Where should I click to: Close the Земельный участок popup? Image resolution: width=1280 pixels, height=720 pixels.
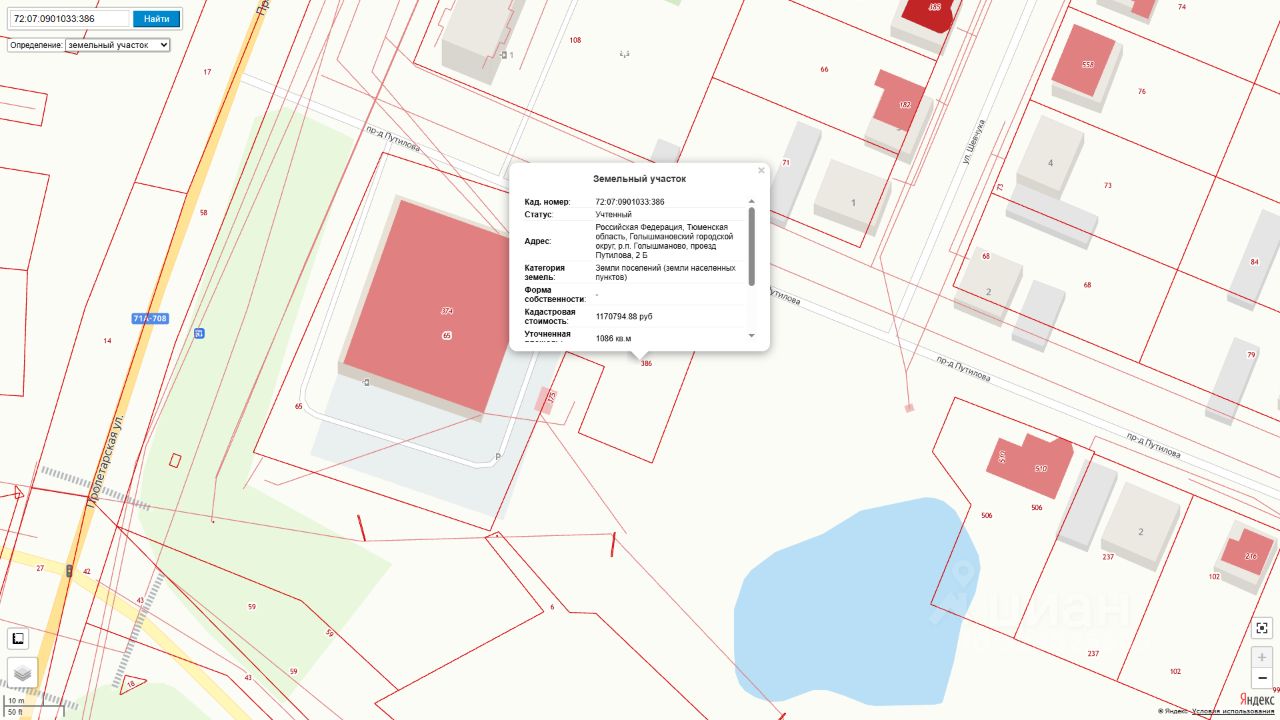pyautogui.click(x=761, y=171)
